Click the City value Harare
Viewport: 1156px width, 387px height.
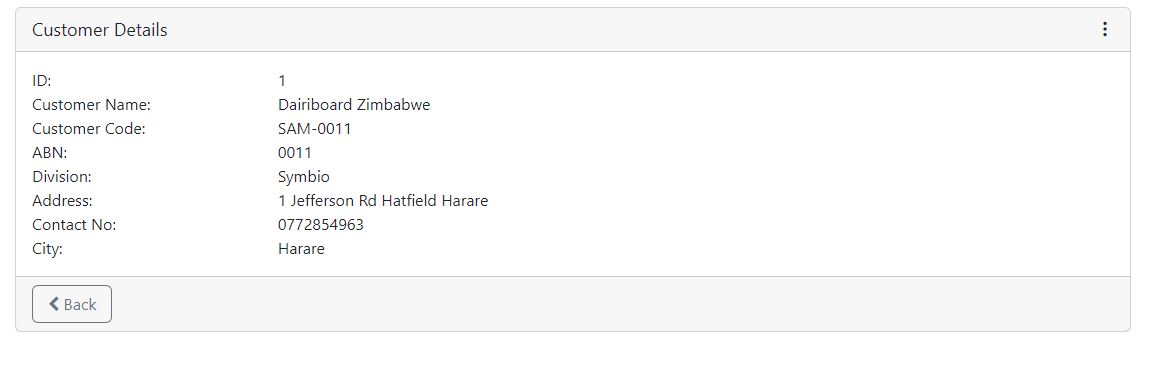[302, 249]
